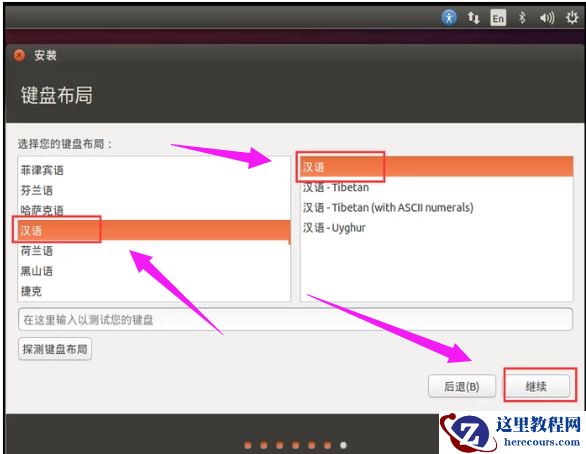Select 芬兰语 in the layout list
The image size is (586, 454).
point(154,190)
